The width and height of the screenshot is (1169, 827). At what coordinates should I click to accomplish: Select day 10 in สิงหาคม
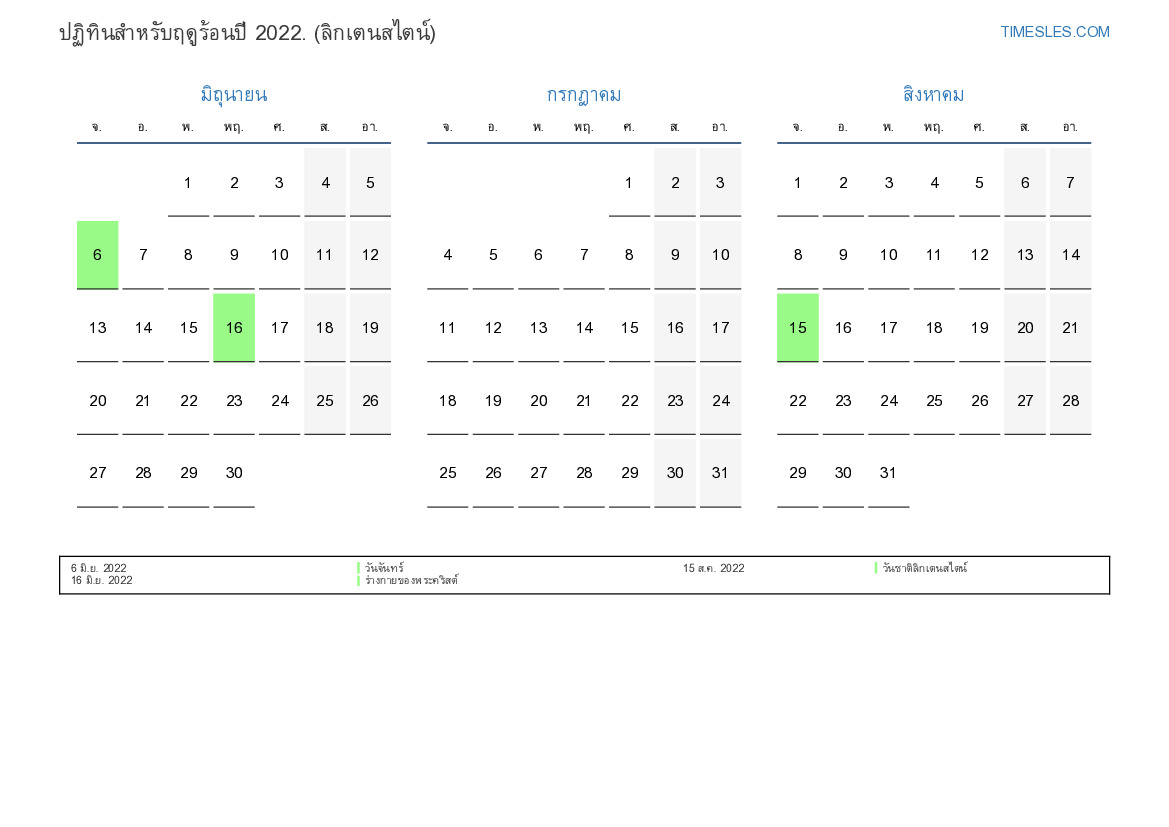click(x=889, y=255)
